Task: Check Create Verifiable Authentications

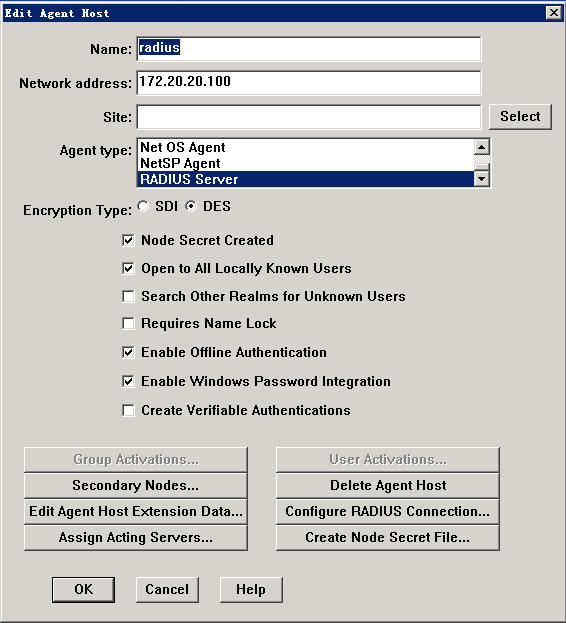Action: [128, 410]
